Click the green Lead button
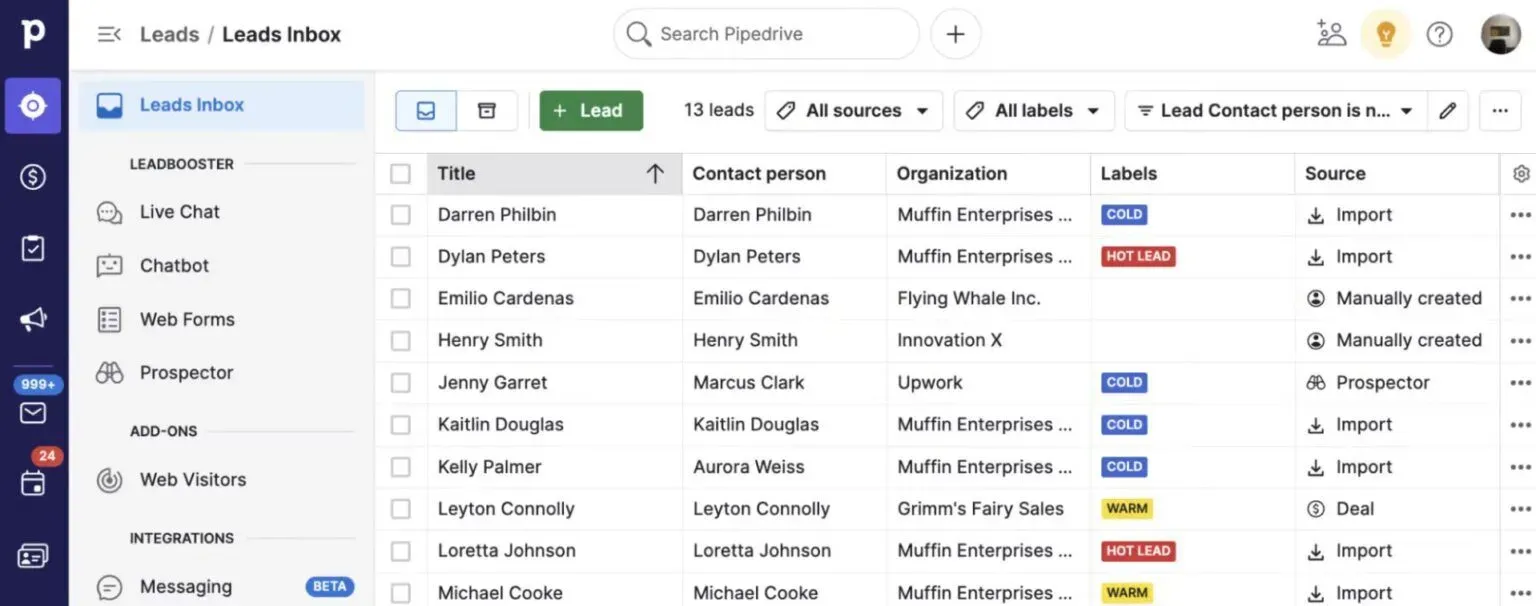The height and width of the screenshot is (606, 1536). (x=590, y=111)
